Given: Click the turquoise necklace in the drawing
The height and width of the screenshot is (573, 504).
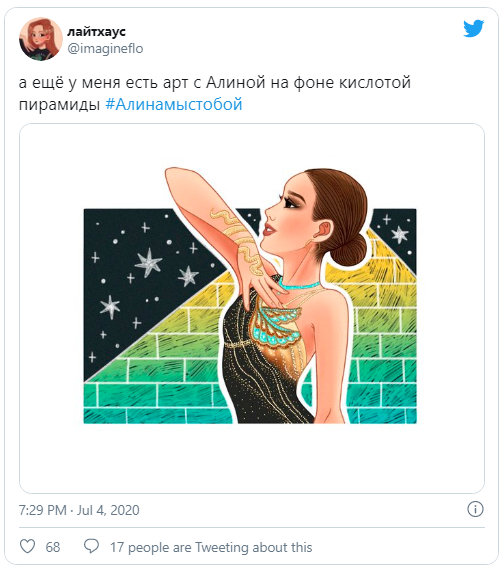Looking at the screenshot, I should point(298,284).
